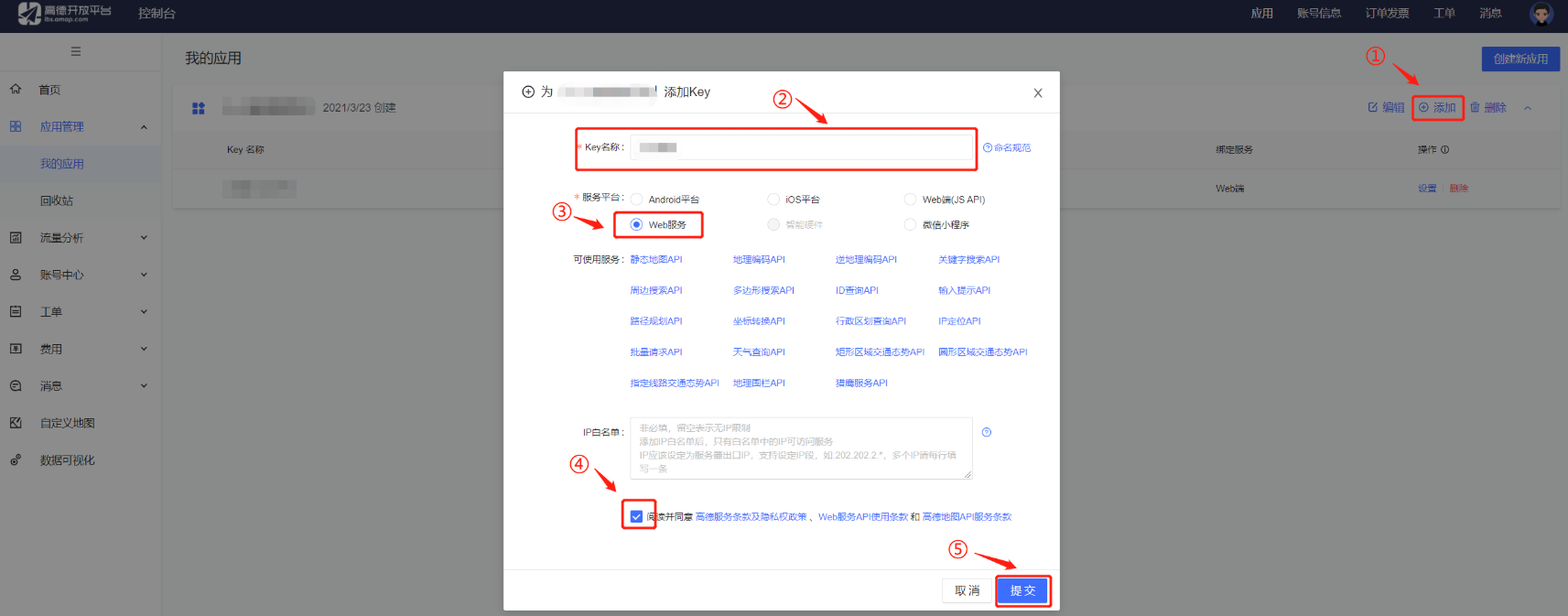Close the 添加Key dialog
This screenshot has height=616, width=1568.
(x=1038, y=93)
